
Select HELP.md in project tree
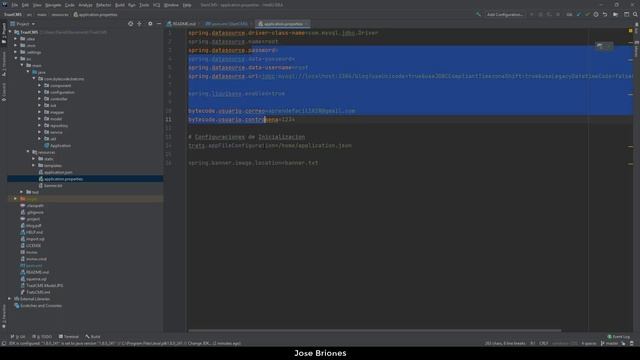coord(31,232)
